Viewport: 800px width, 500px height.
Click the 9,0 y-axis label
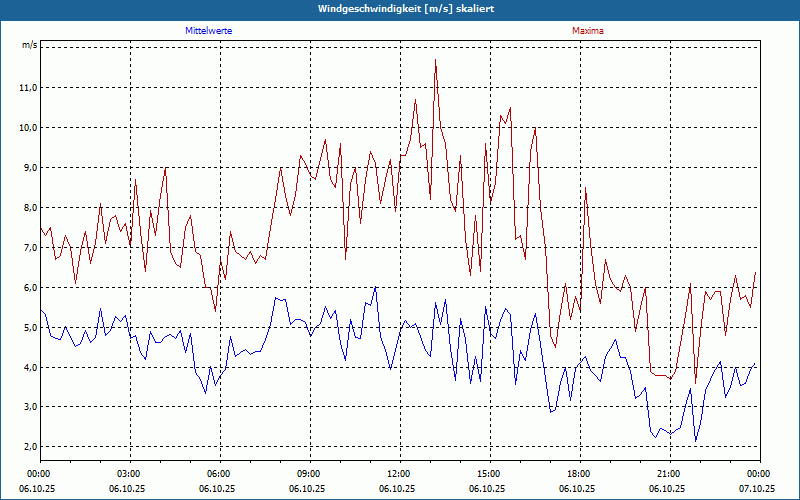[x=30, y=168]
